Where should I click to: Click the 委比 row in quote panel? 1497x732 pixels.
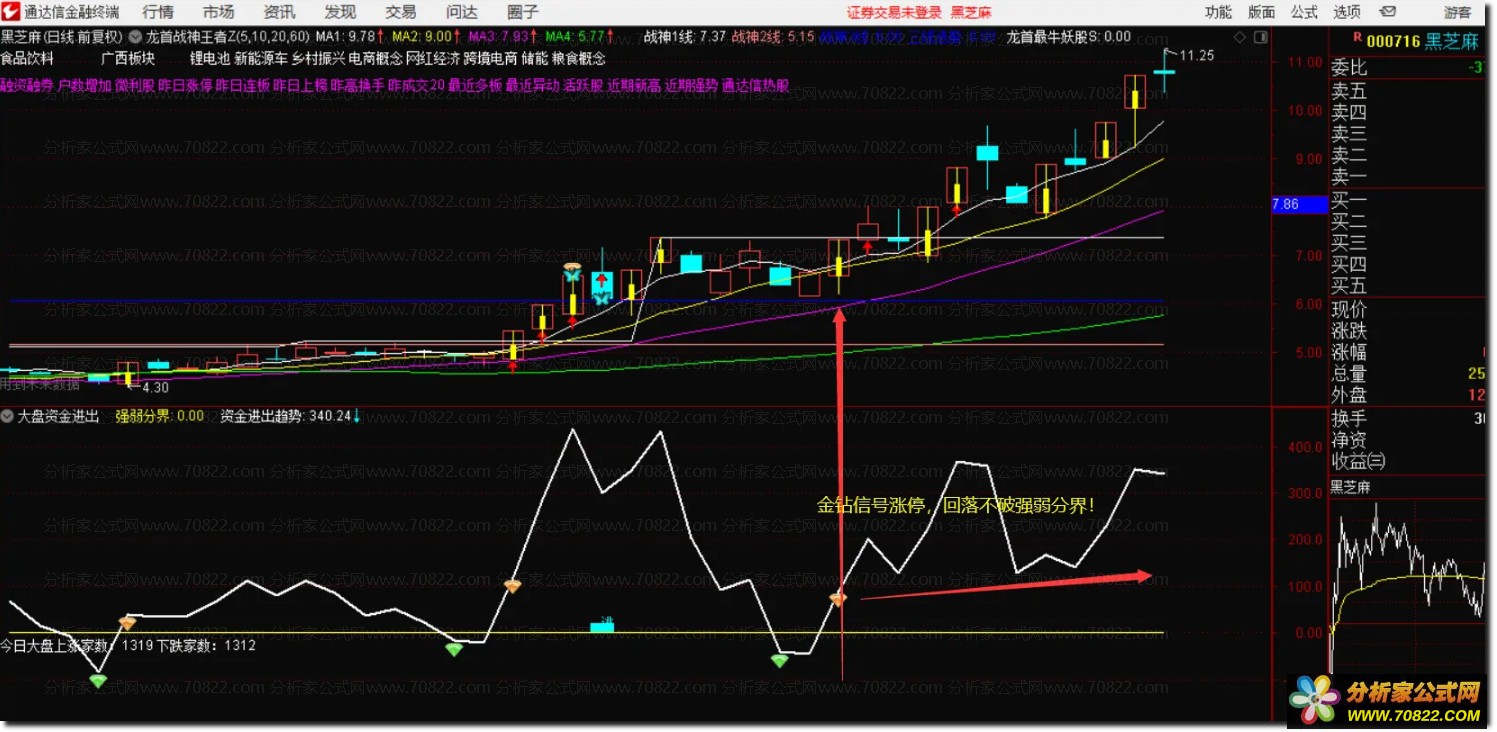(1407, 69)
